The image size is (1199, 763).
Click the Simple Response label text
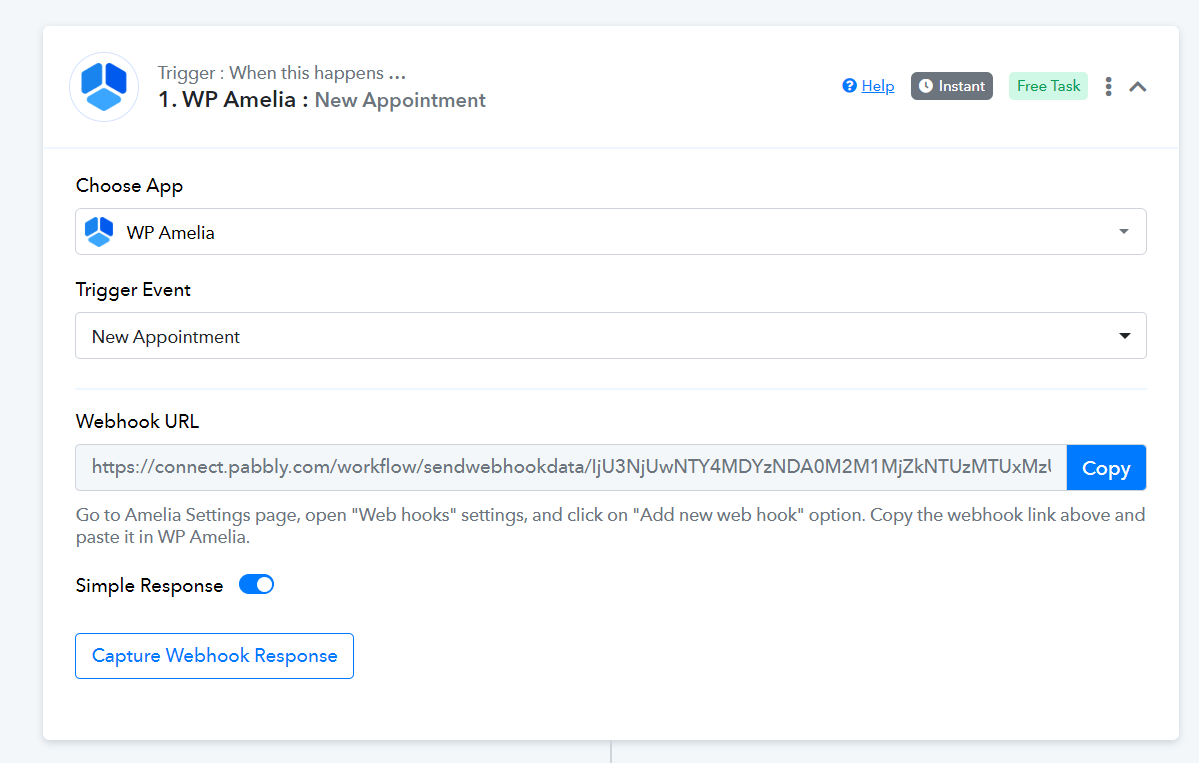tap(150, 586)
